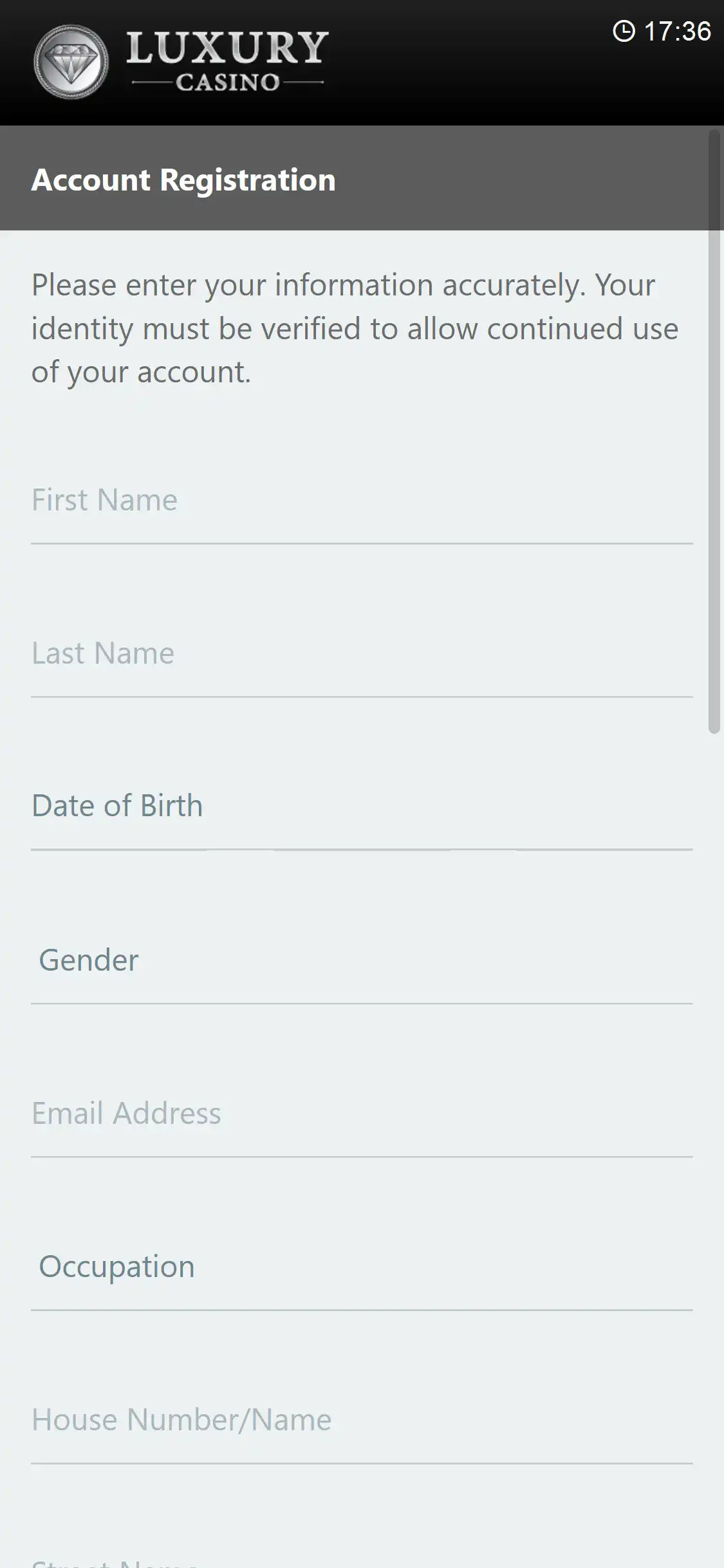The width and height of the screenshot is (724, 1568).
Task: Tap the CASINO text under LUXURY
Action: click(x=227, y=82)
